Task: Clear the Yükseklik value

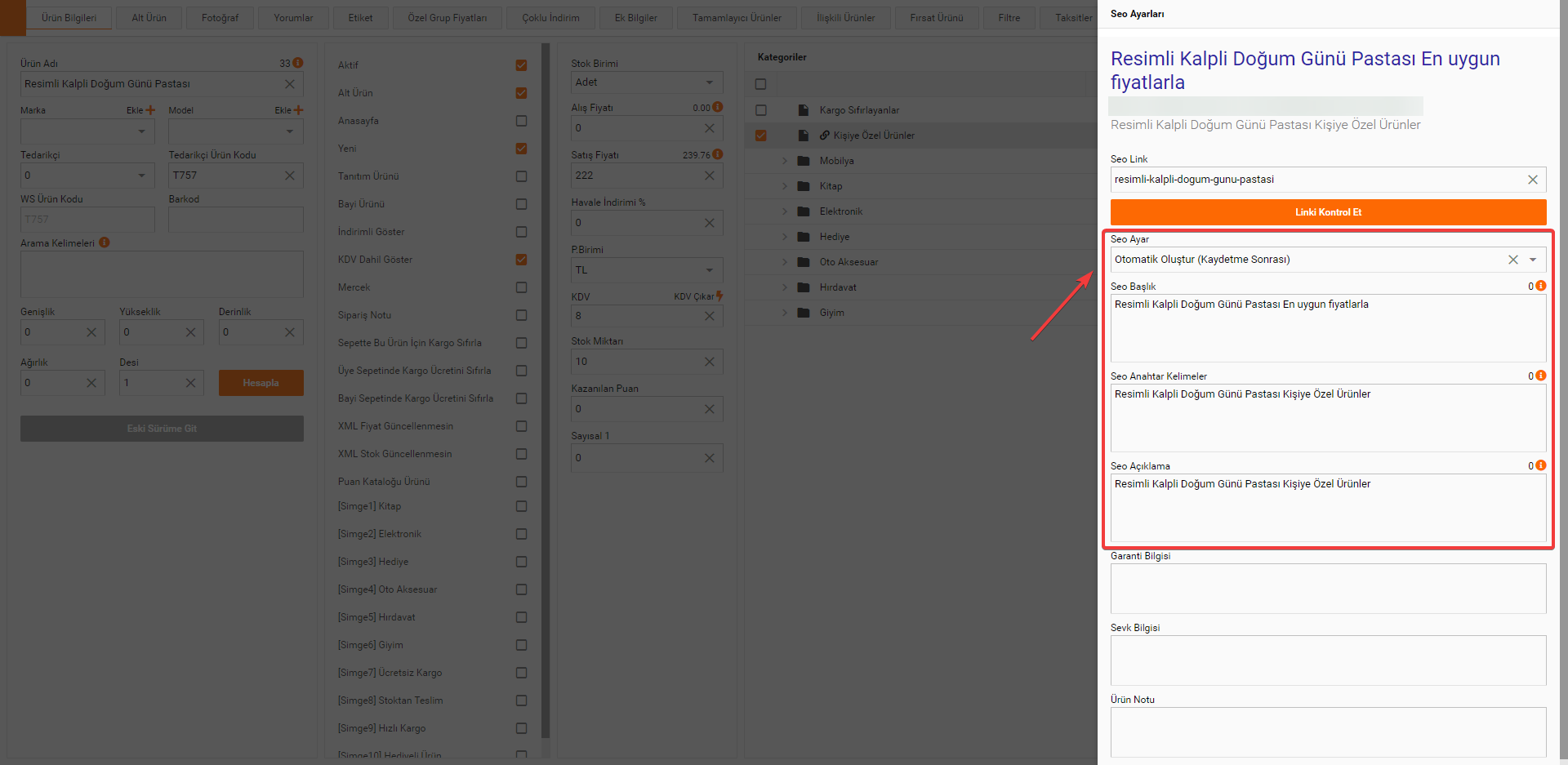Action: pos(190,332)
